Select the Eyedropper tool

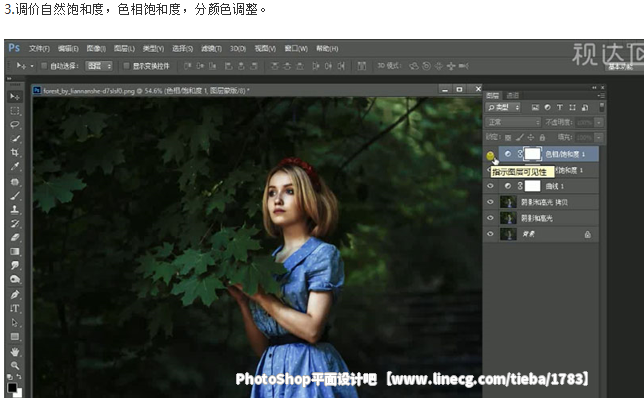click(x=15, y=166)
